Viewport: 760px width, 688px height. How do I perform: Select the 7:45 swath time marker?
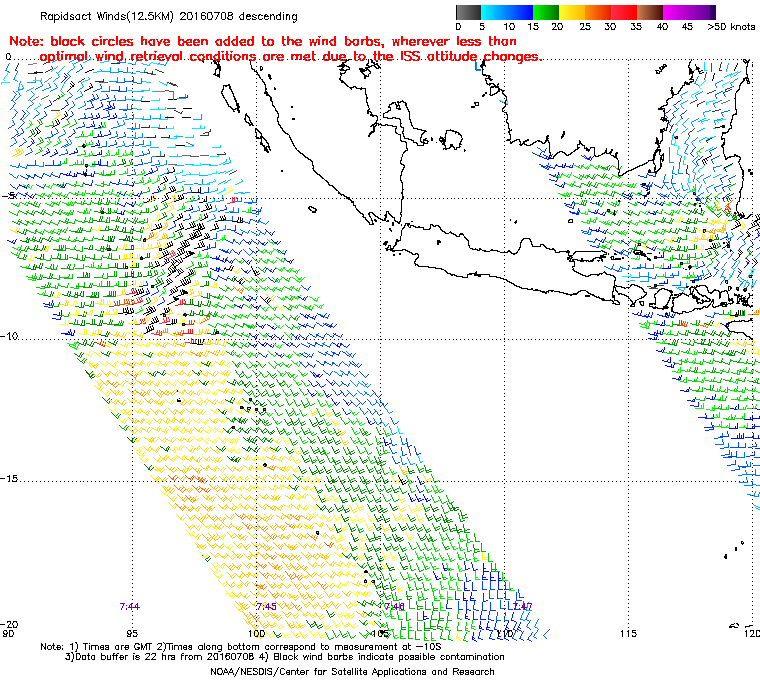(x=266, y=607)
